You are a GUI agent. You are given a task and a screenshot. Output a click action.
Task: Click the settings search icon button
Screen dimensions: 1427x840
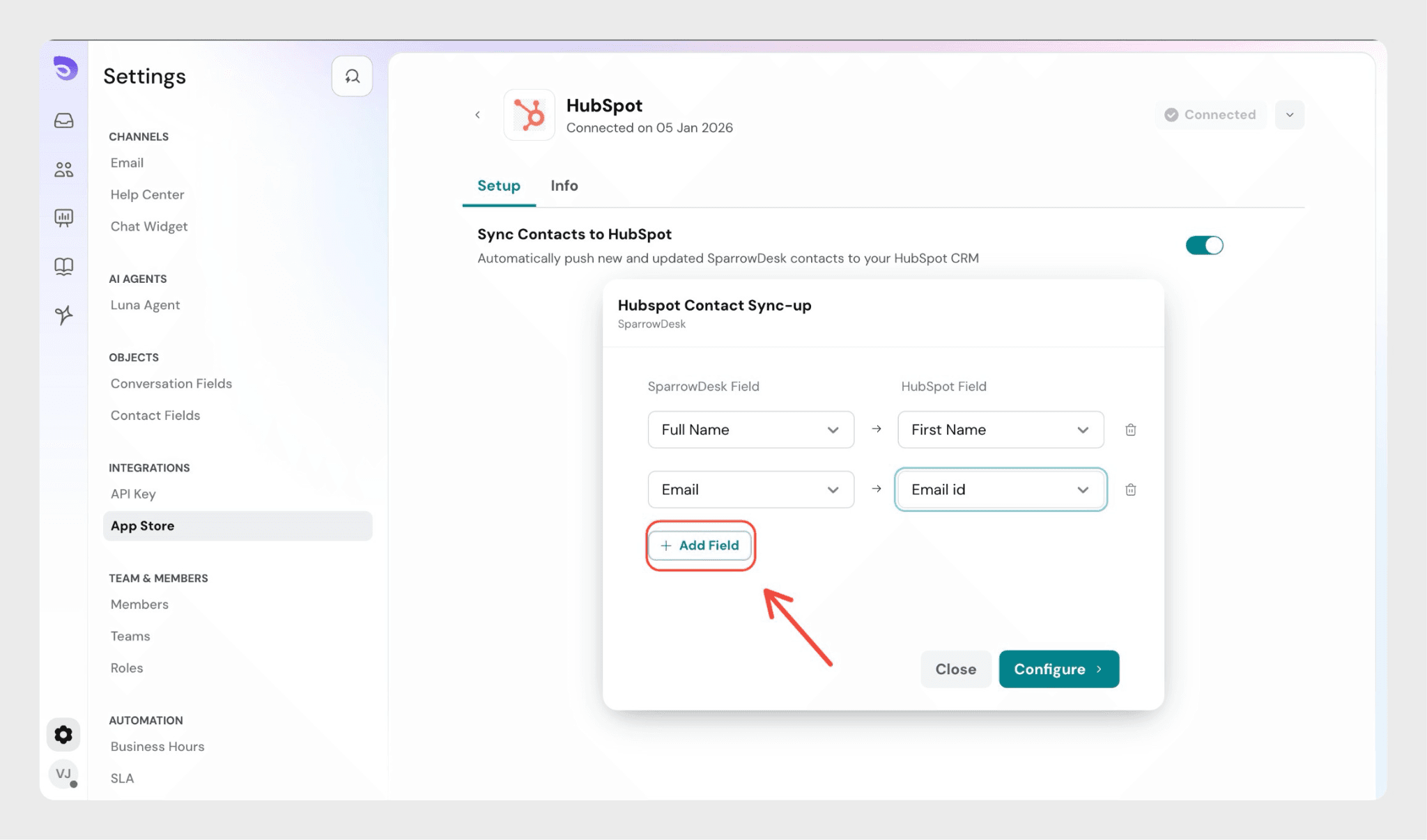[x=352, y=76]
